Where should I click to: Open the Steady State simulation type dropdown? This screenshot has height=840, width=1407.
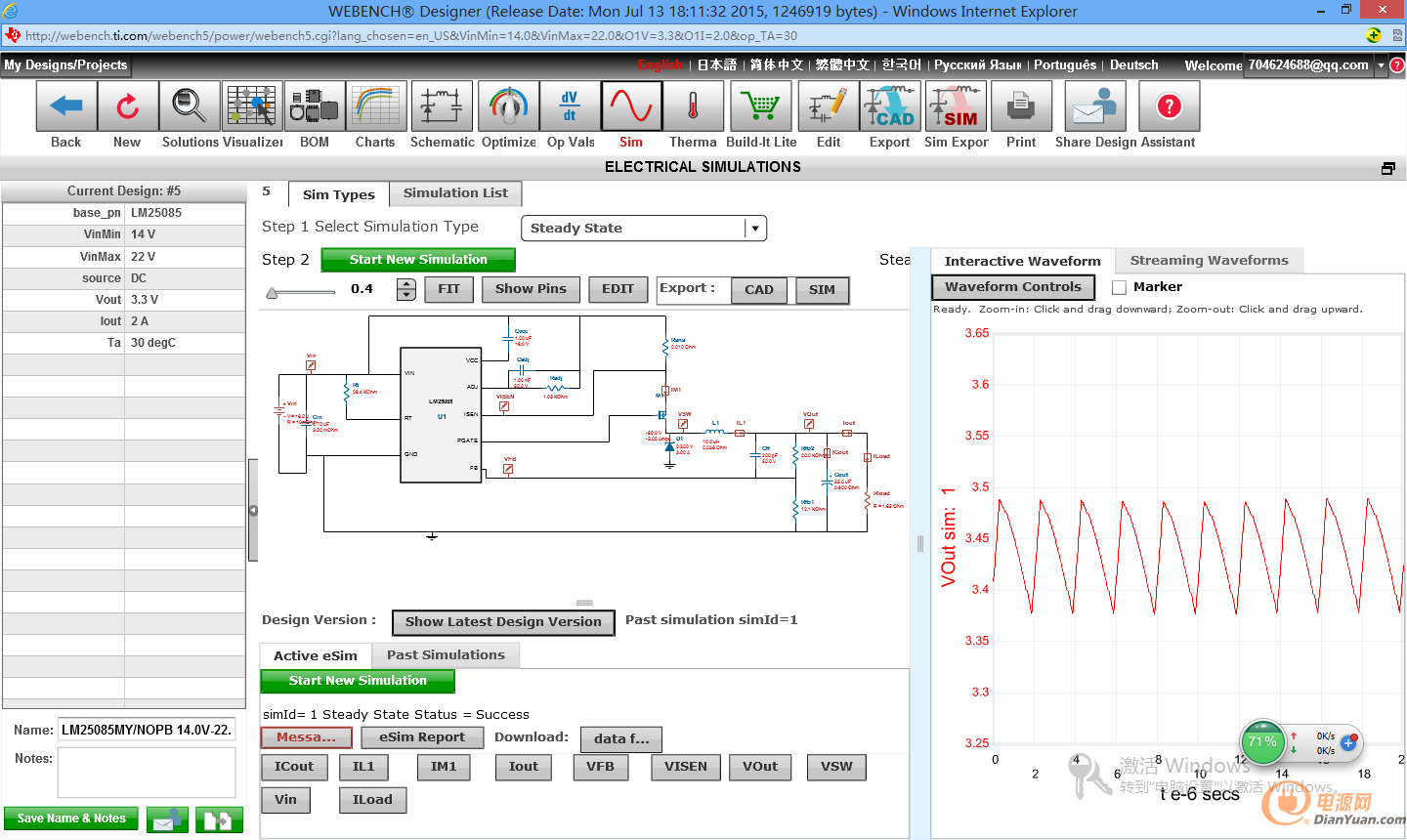644,228
